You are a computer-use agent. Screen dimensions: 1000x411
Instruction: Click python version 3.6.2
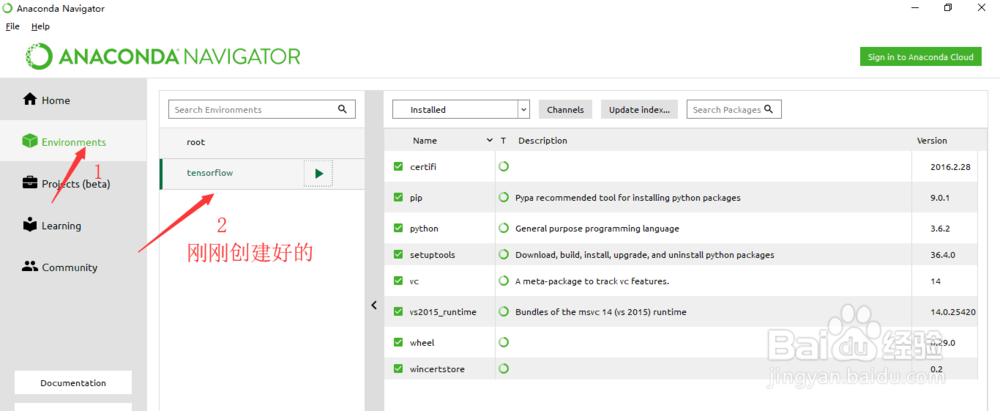click(x=940, y=228)
